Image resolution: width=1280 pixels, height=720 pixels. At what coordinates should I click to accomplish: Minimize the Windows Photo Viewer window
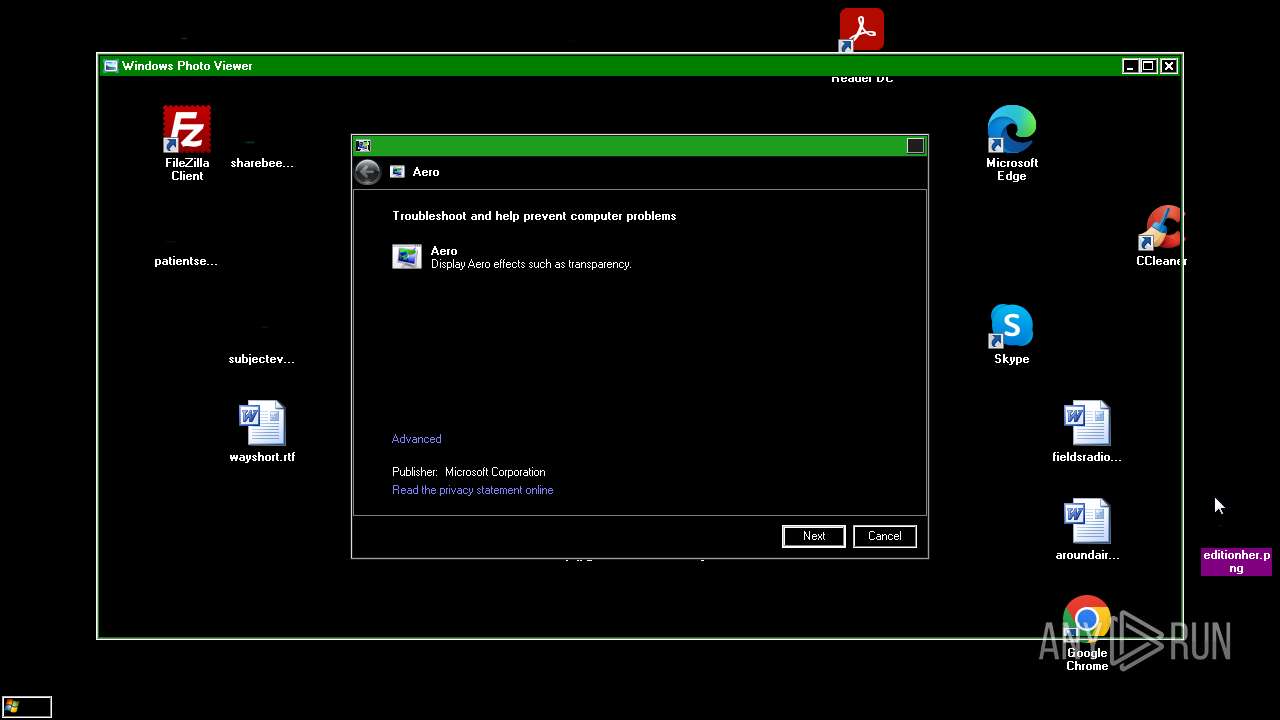(x=1130, y=66)
